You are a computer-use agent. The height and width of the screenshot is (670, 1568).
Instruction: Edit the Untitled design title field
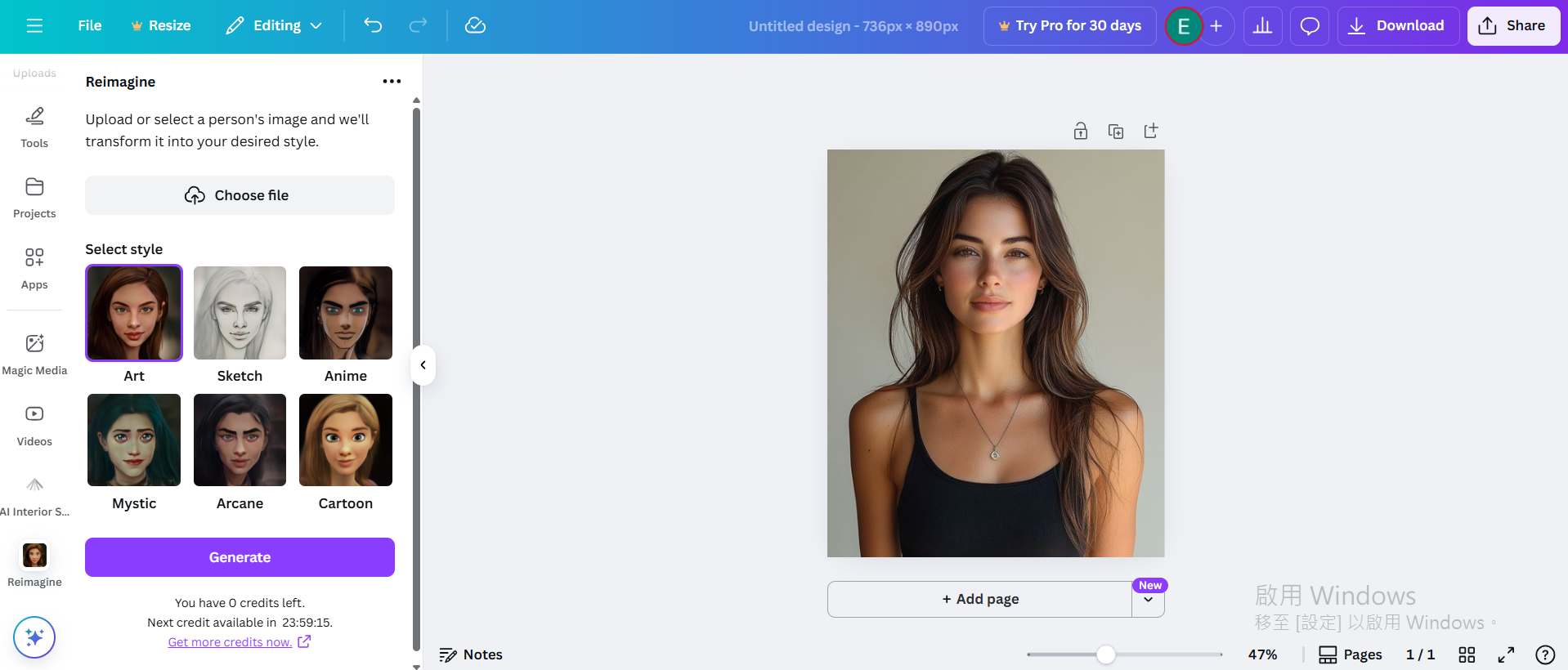click(x=853, y=26)
